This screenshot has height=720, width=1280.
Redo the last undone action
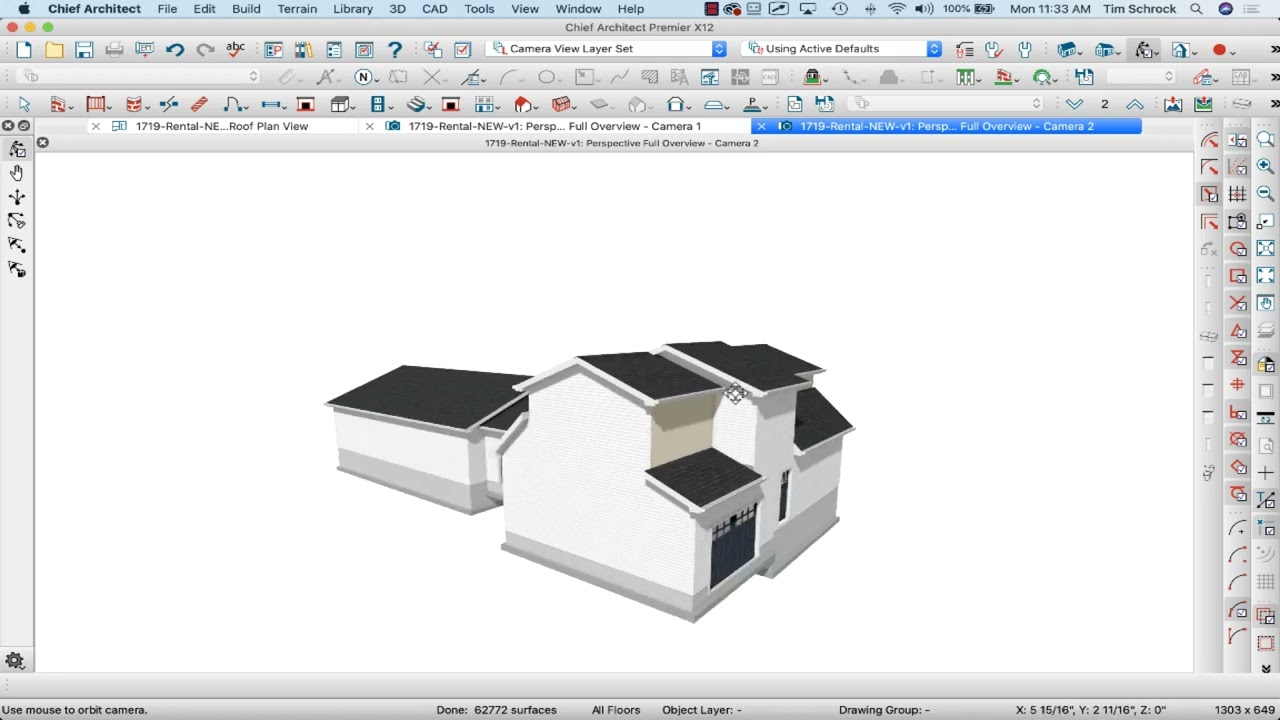pos(205,50)
